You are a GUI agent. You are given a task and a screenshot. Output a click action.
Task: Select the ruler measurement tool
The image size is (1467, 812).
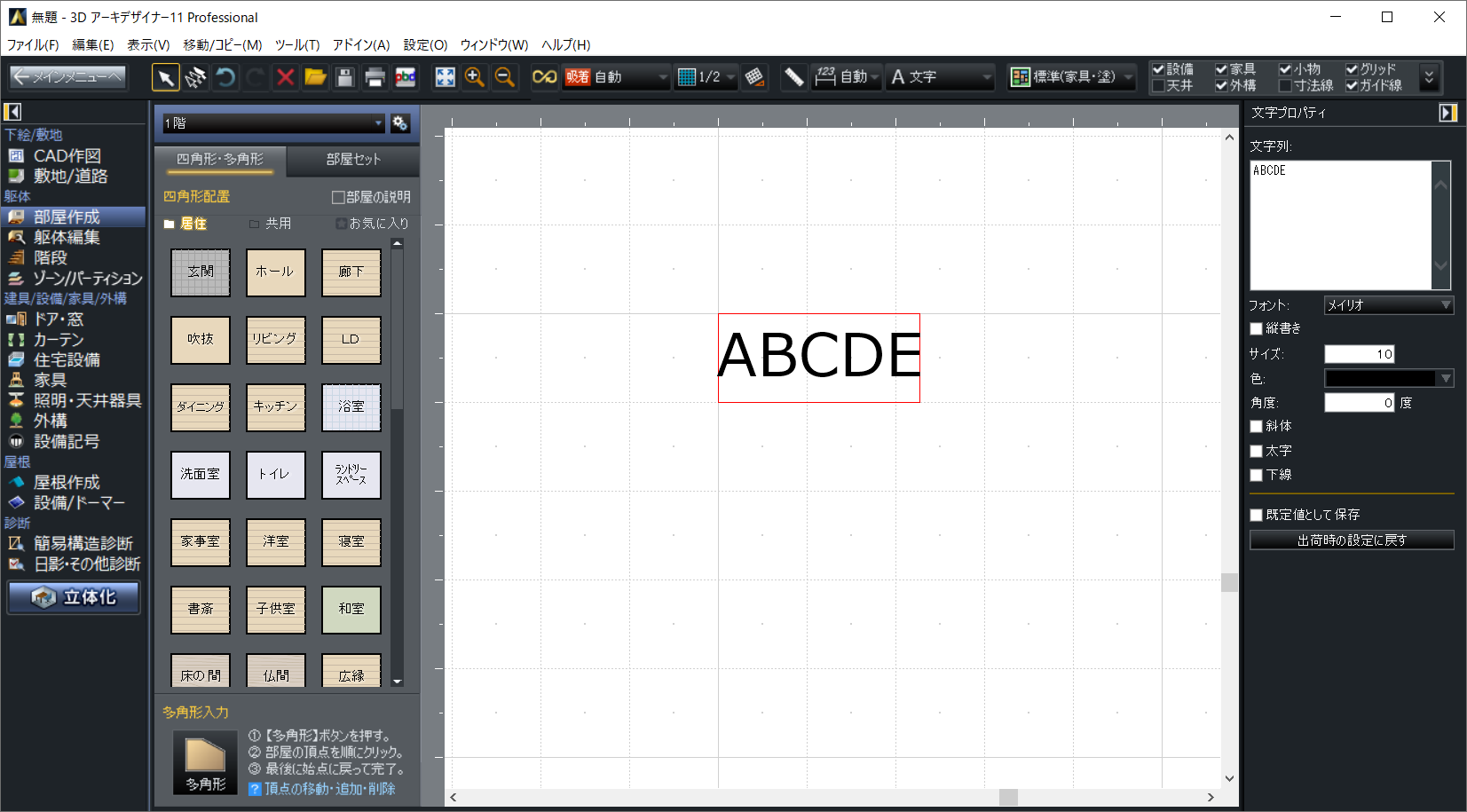pos(793,78)
